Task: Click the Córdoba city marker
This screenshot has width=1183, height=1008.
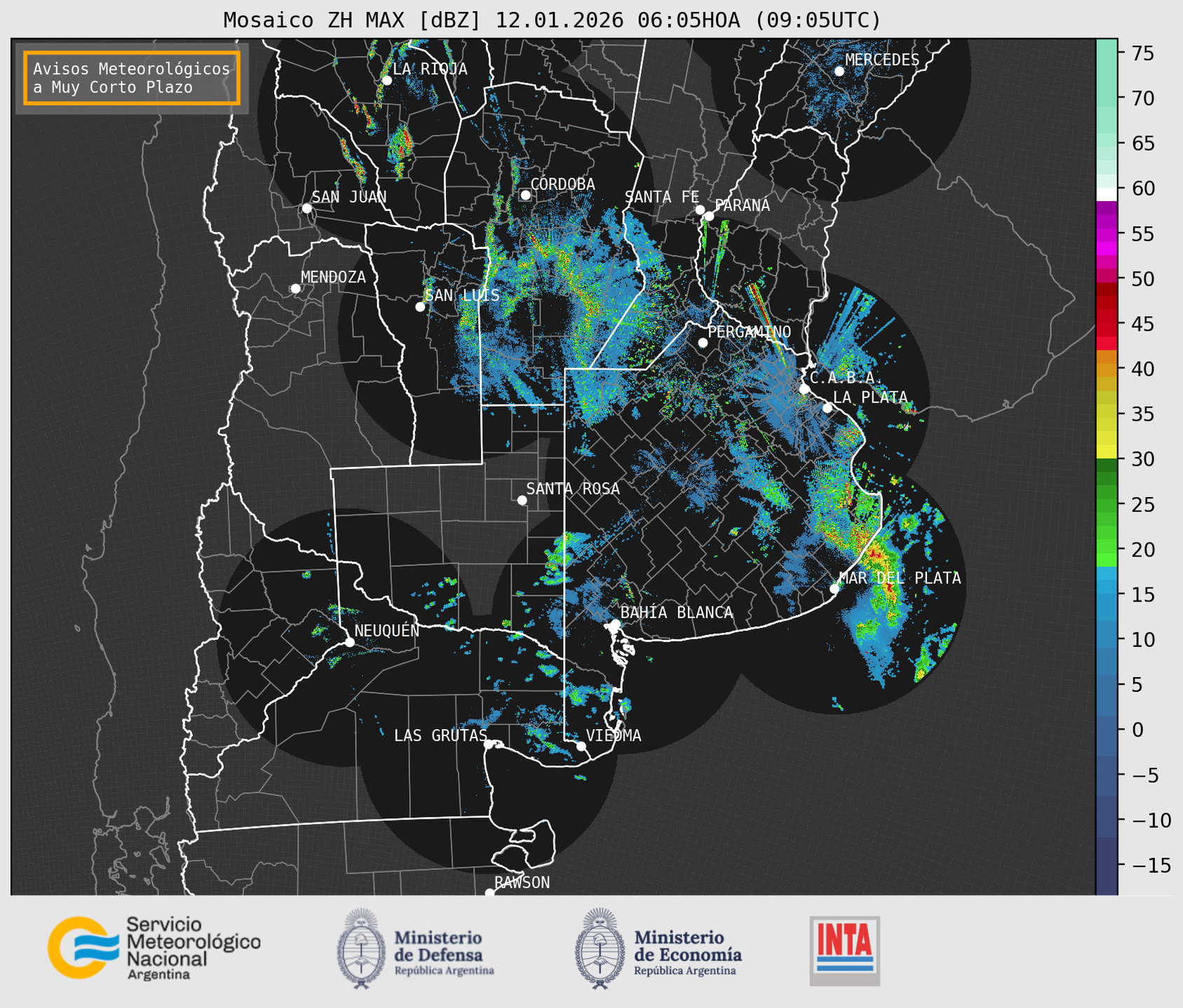Action: (525, 195)
